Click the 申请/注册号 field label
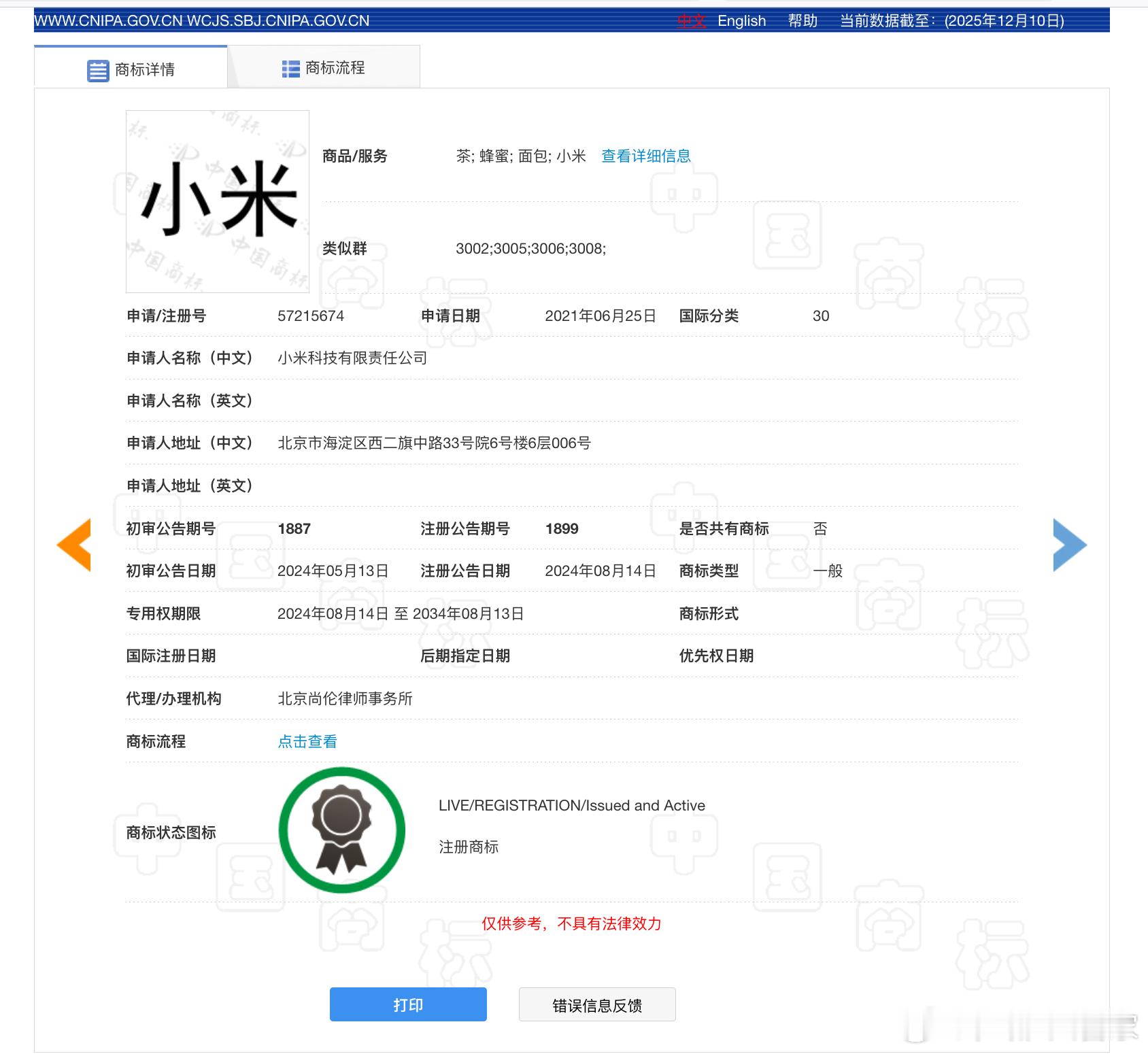 point(167,316)
